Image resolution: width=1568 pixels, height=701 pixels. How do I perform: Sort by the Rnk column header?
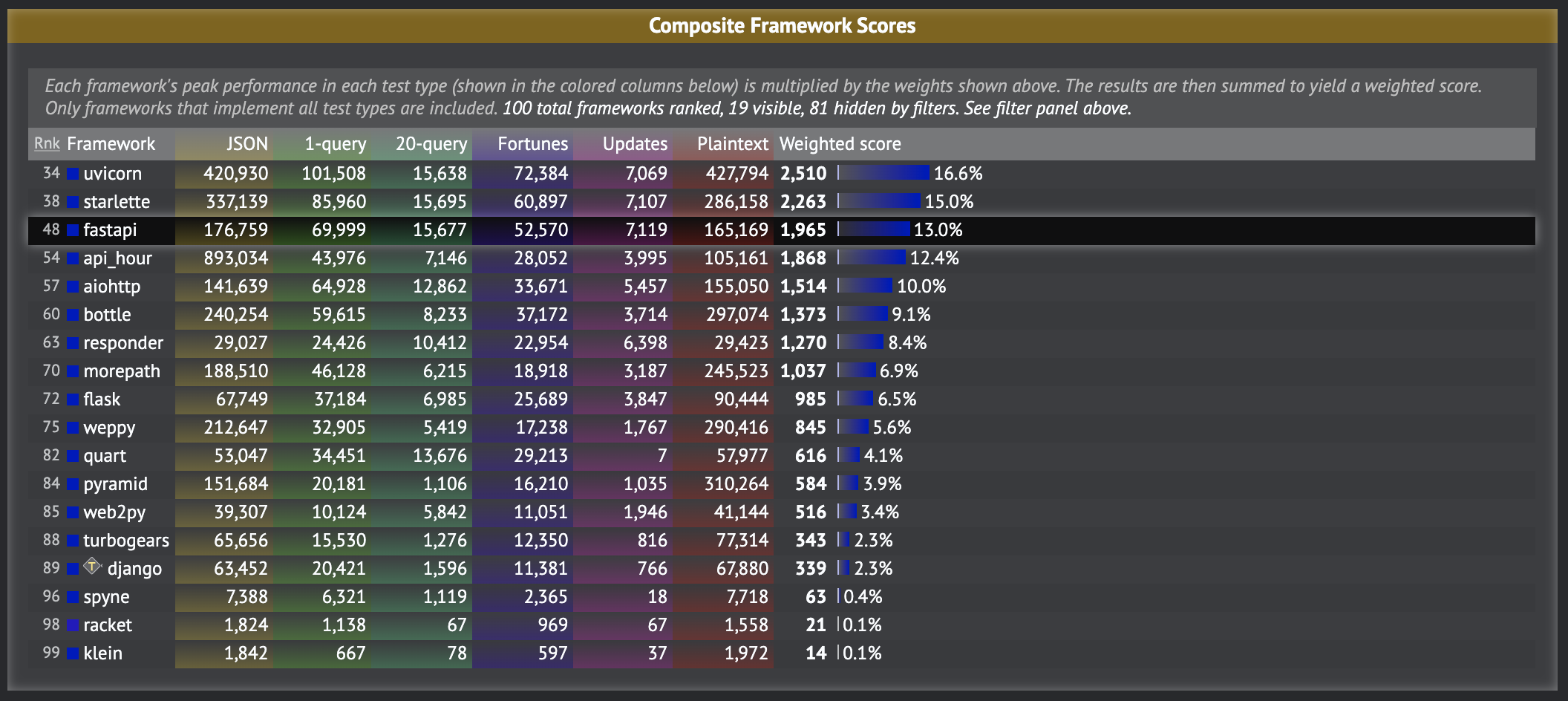[x=47, y=144]
